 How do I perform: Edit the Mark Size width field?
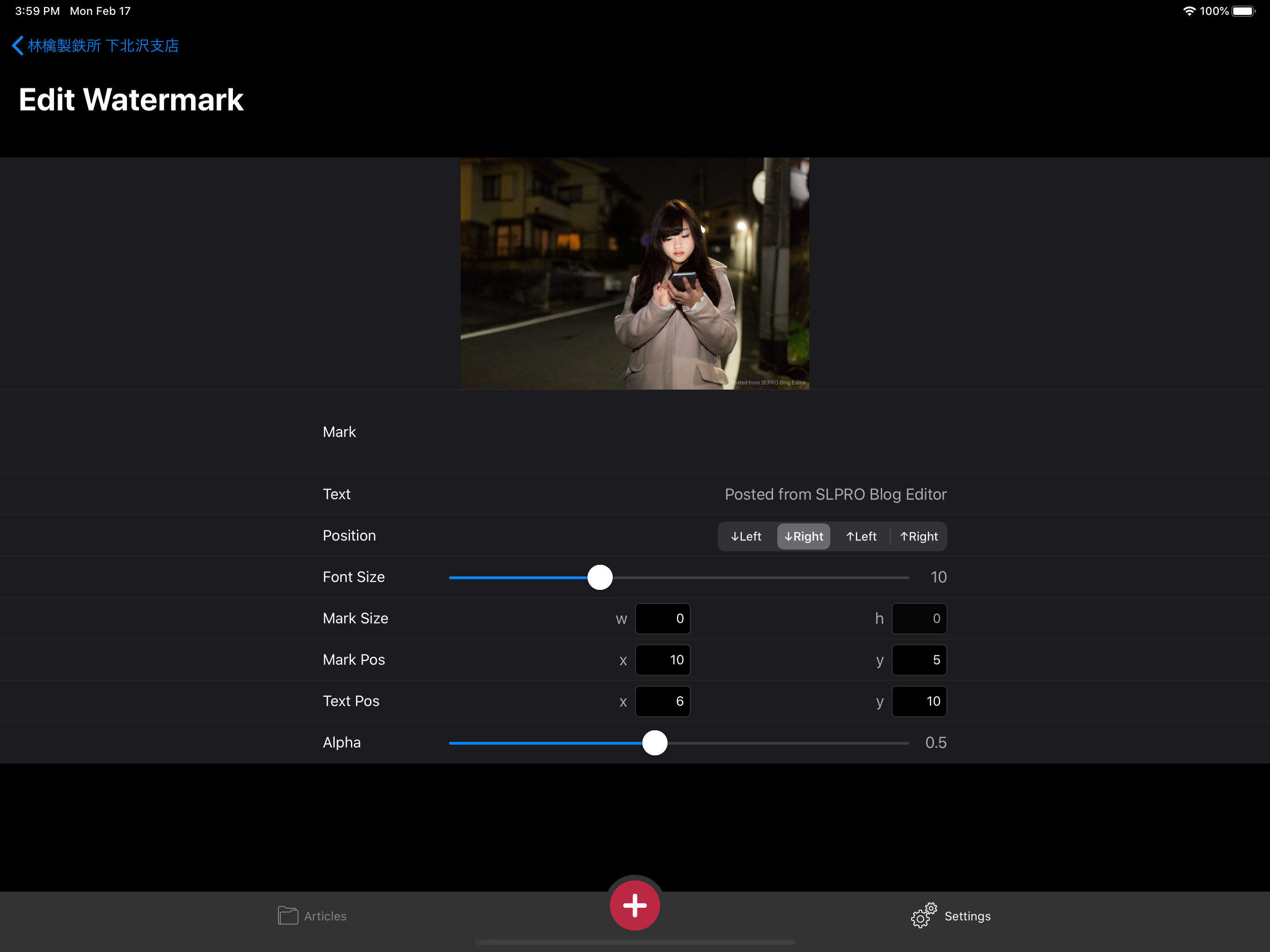[x=662, y=618]
